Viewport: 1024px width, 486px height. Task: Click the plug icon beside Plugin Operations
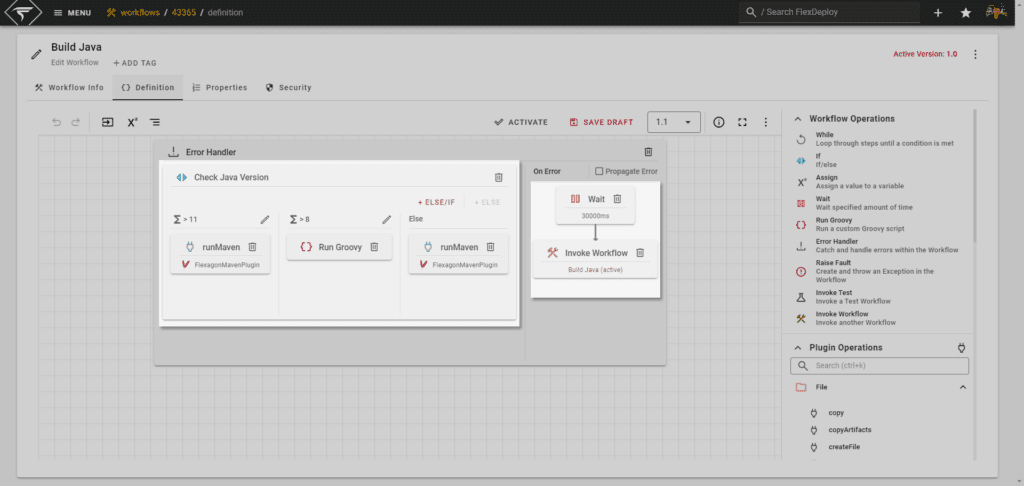point(961,348)
